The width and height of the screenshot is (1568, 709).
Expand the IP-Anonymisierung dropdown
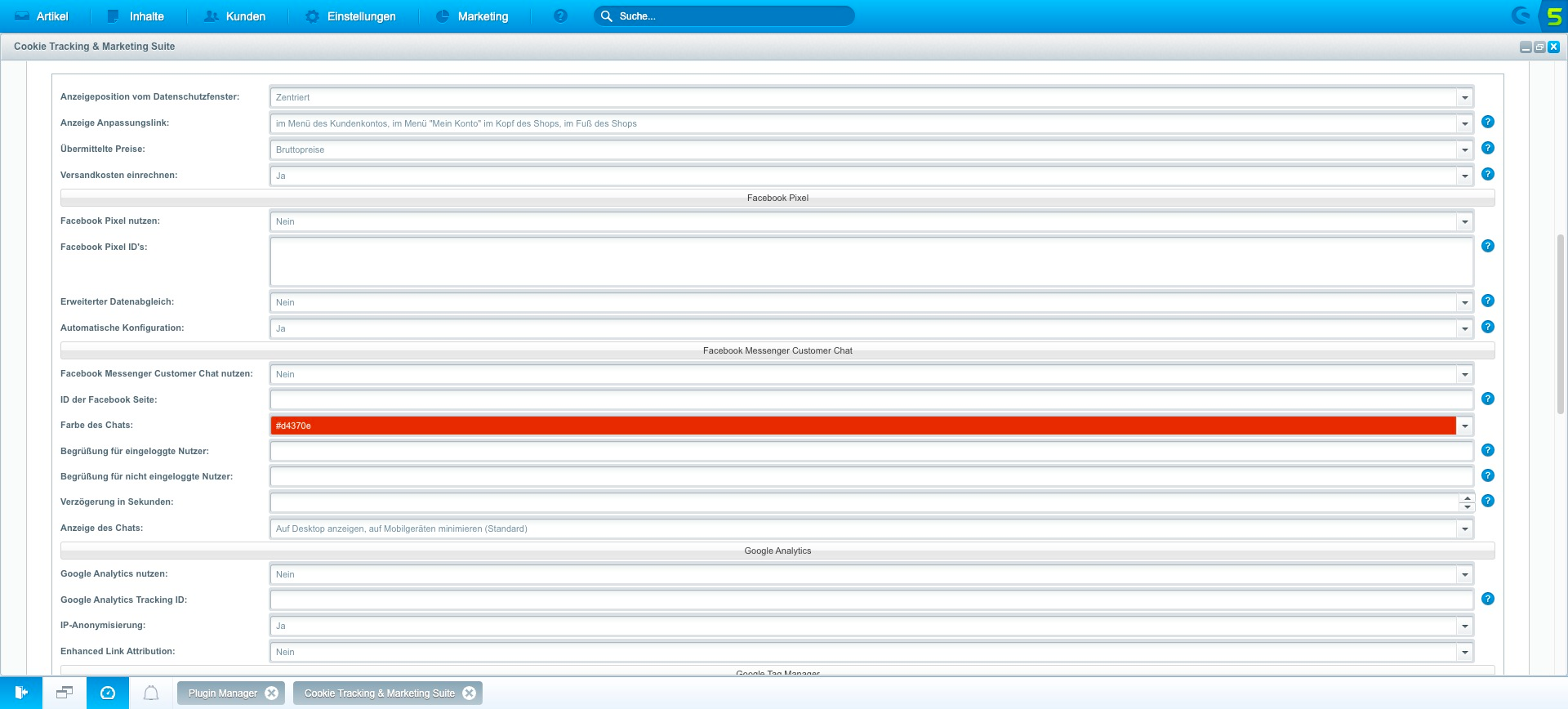[x=1465, y=626]
